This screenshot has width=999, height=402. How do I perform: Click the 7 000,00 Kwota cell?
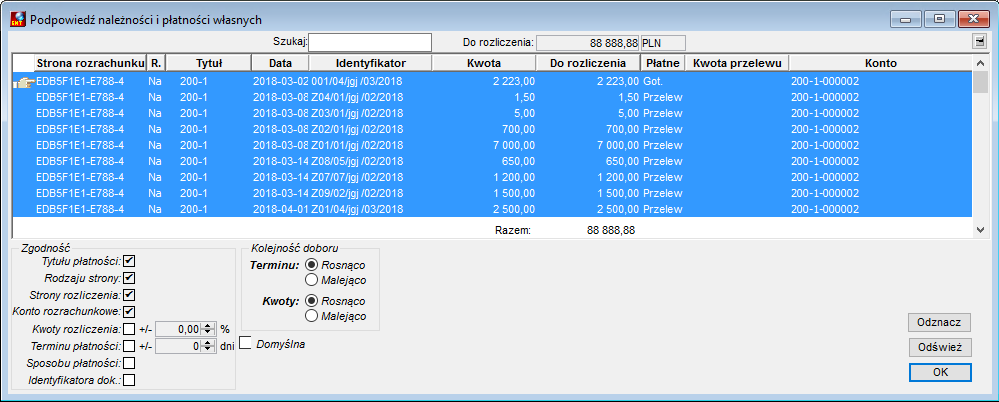484,145
